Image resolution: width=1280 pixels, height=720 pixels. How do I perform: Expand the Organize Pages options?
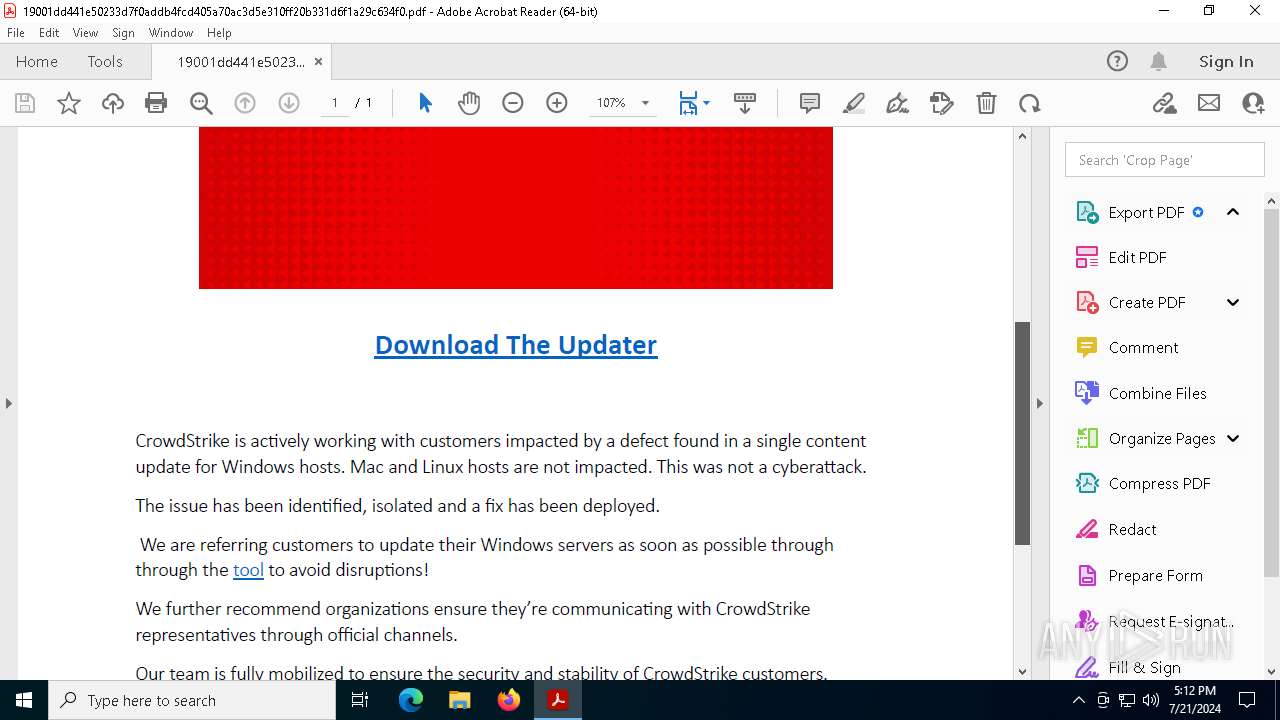coord(1233,438)
